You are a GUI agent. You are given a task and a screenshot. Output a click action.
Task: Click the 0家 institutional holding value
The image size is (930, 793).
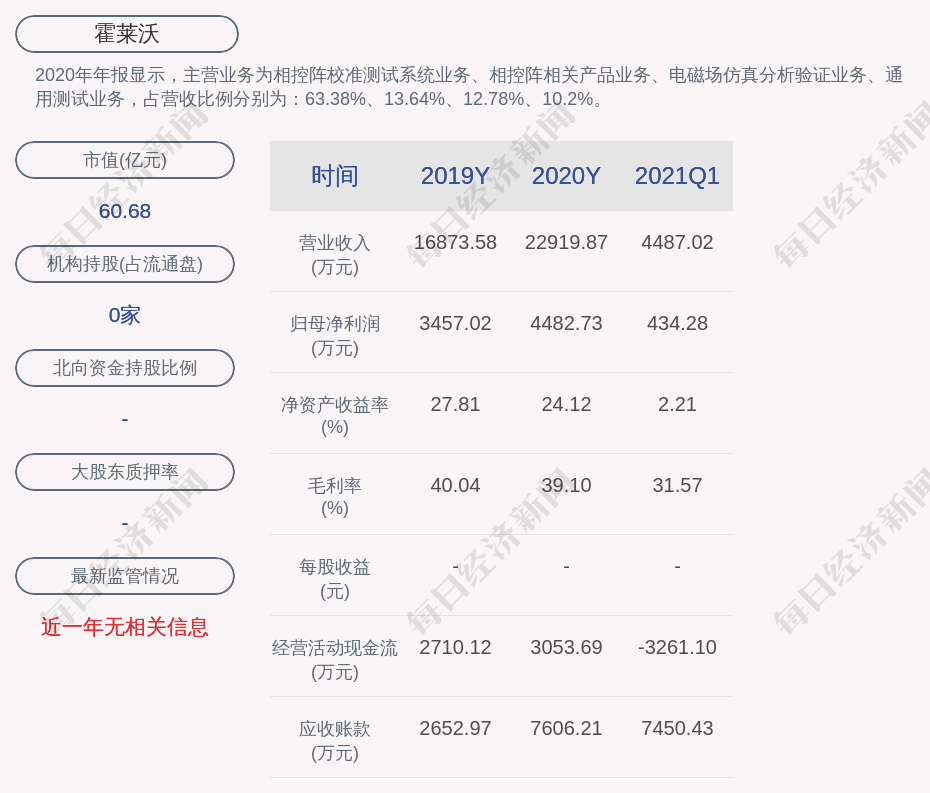pos(125,315)
